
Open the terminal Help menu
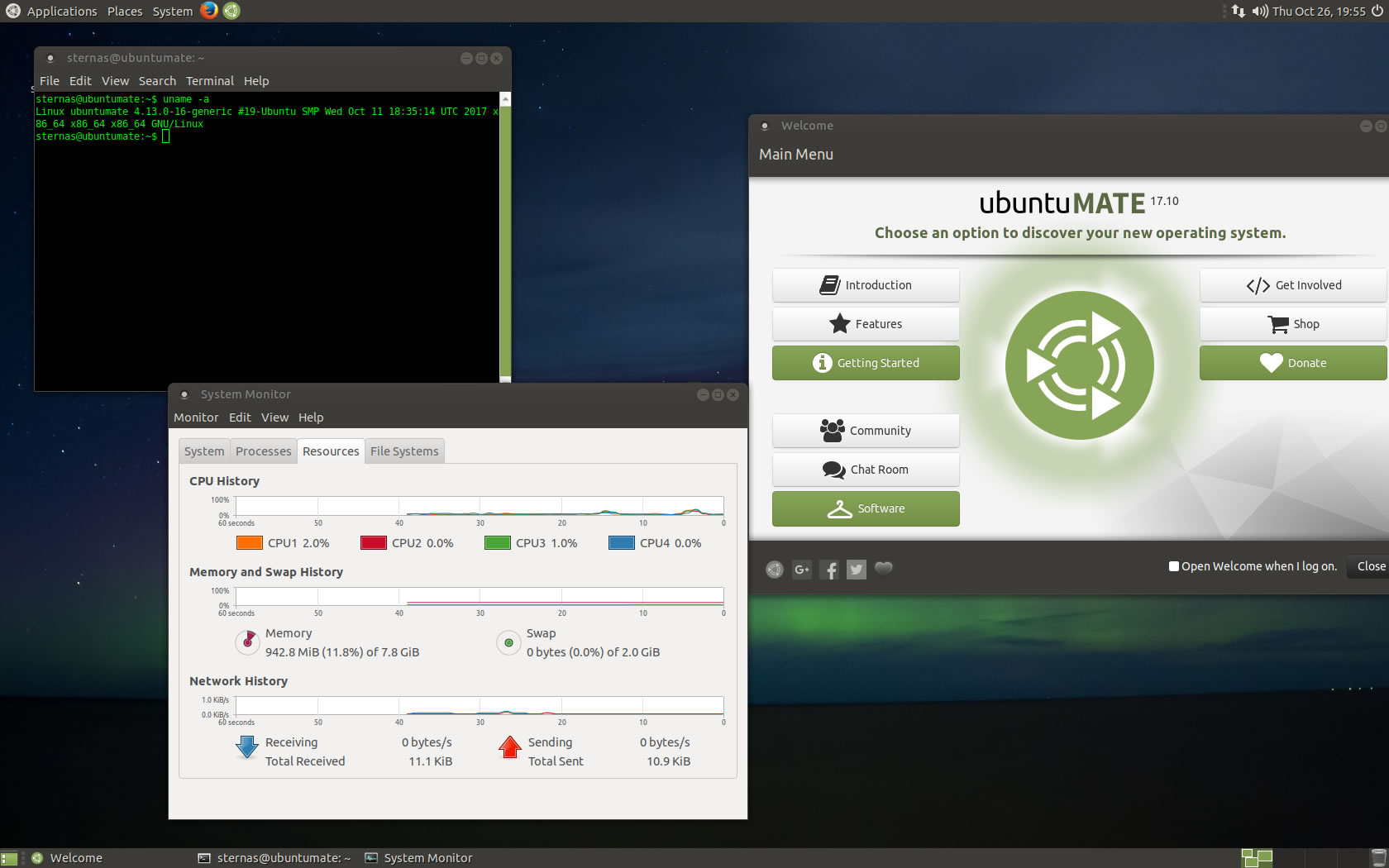click(x=256, y=81)
